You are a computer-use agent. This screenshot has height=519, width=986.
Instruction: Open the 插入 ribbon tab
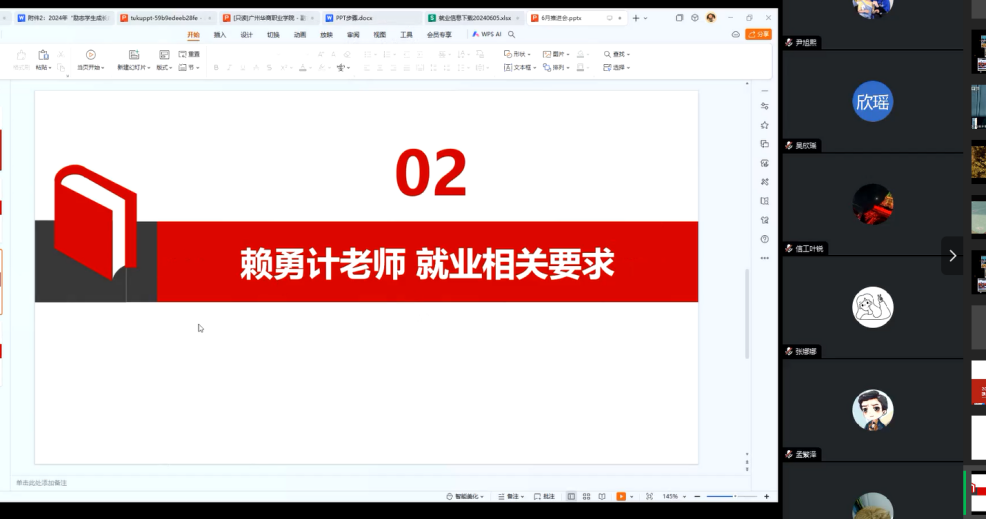click(220, 34)
